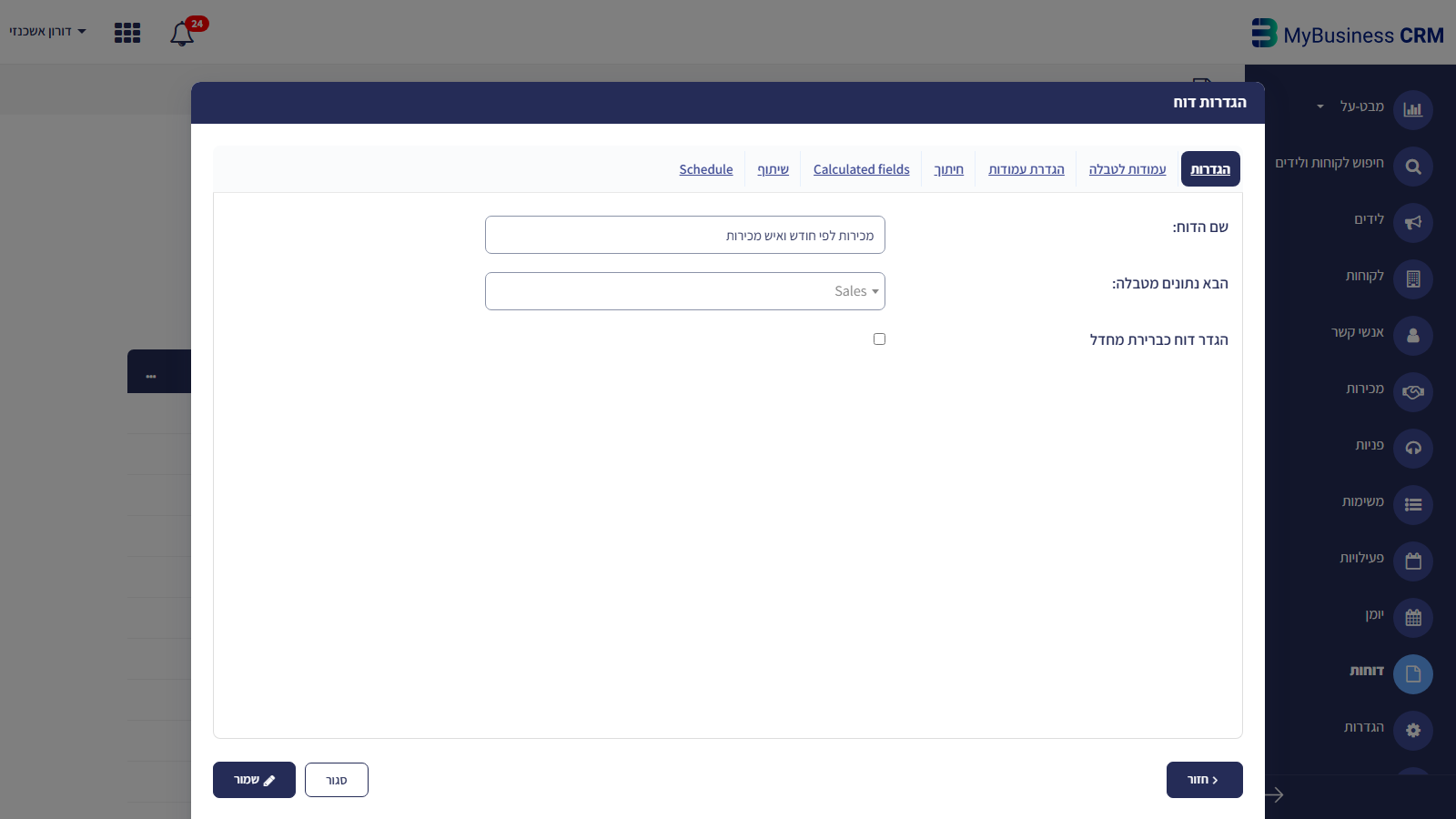Open the דוחות document icon
Image resolution: width=1456 pixels, height=819 pixels.
click(x=1412, y=674)
